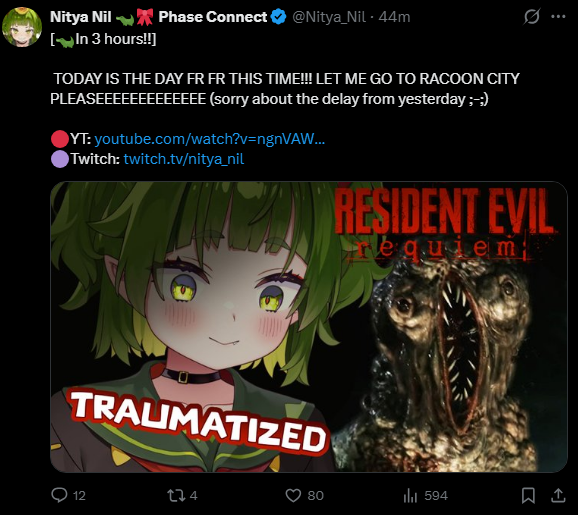Follow the youtube.com/watch link
The image size is (578, 515).
[x=210, y=139]
